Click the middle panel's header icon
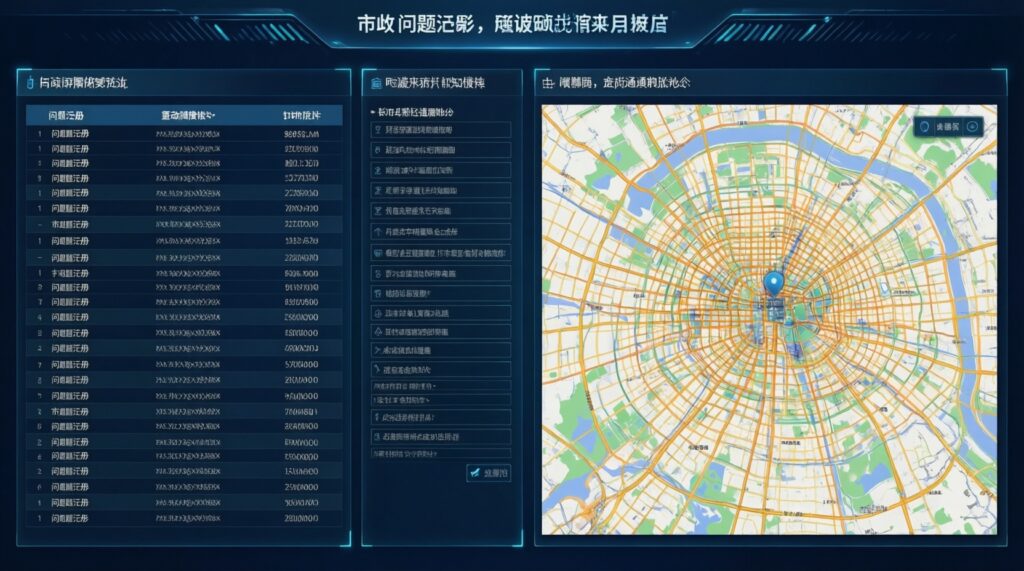Image resolution: width=1024 pixels, height=571 pixels. 376,83
